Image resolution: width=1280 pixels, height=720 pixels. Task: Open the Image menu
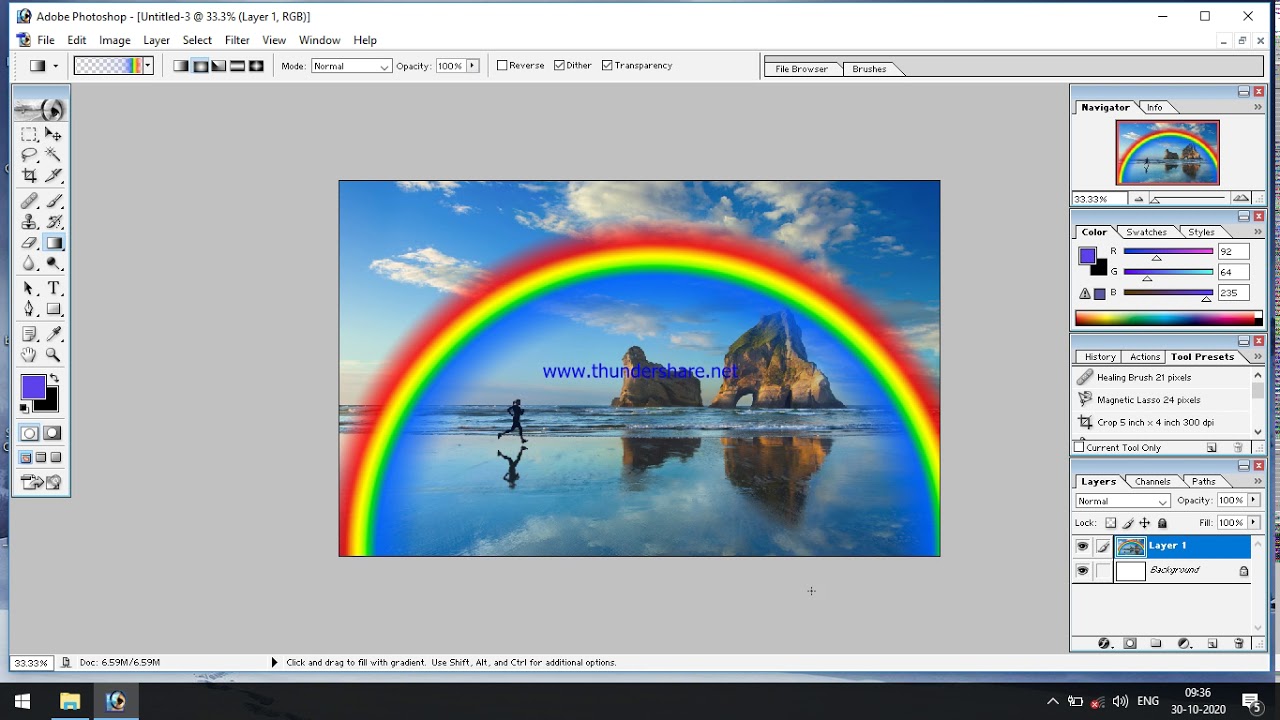pyautogui.click(x=114, y=40)
